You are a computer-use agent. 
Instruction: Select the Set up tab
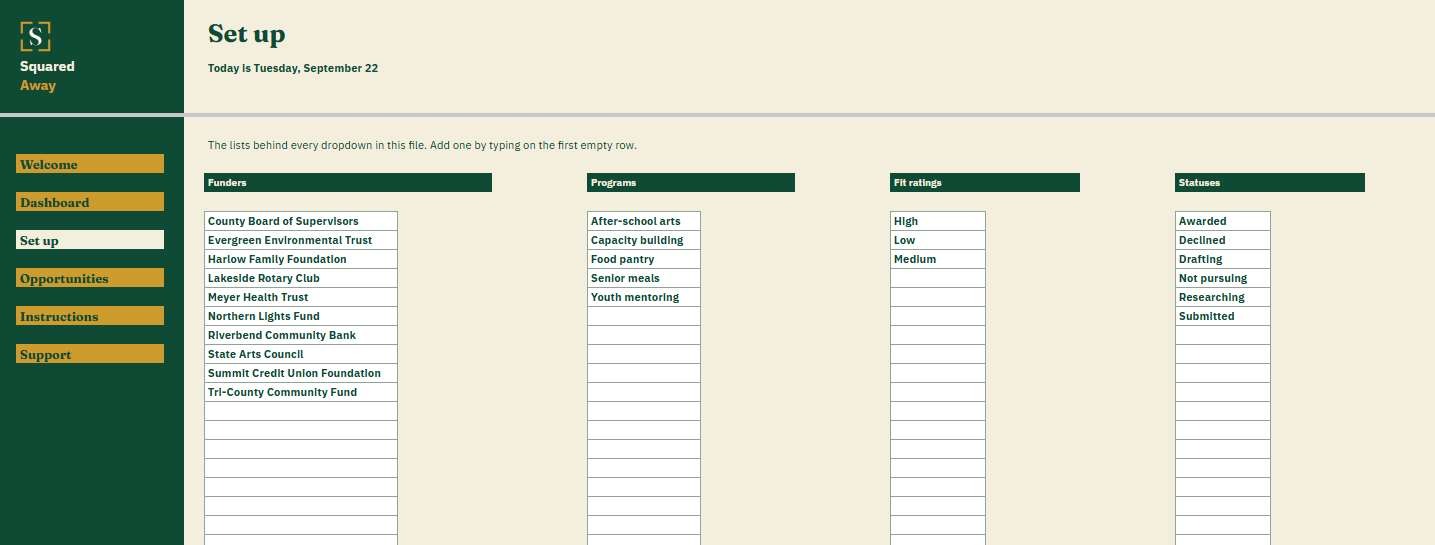pyautogui.click(x=90, y=240)
